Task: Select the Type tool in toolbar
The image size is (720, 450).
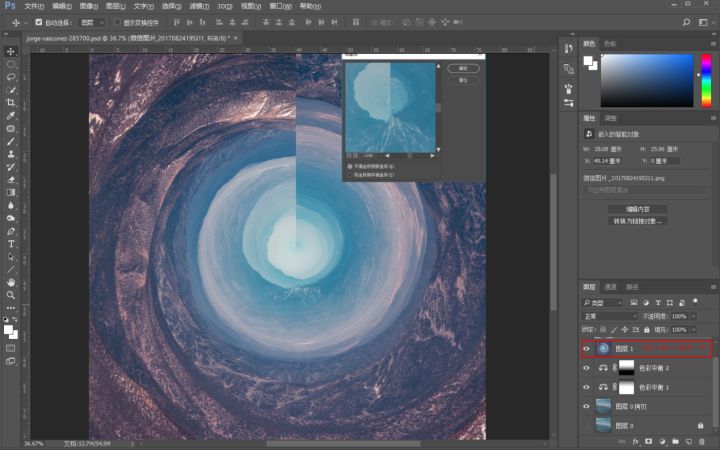Action: tap(11, 244)
